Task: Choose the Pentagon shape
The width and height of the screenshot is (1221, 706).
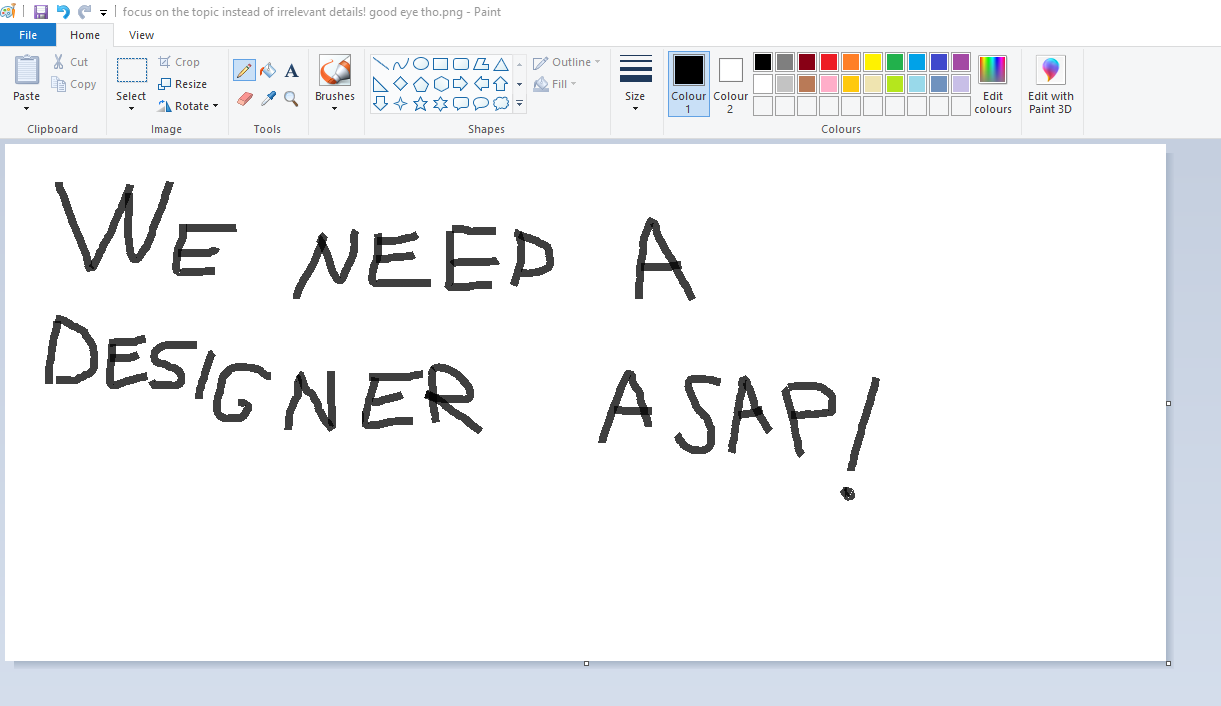Action: point(421,84)
